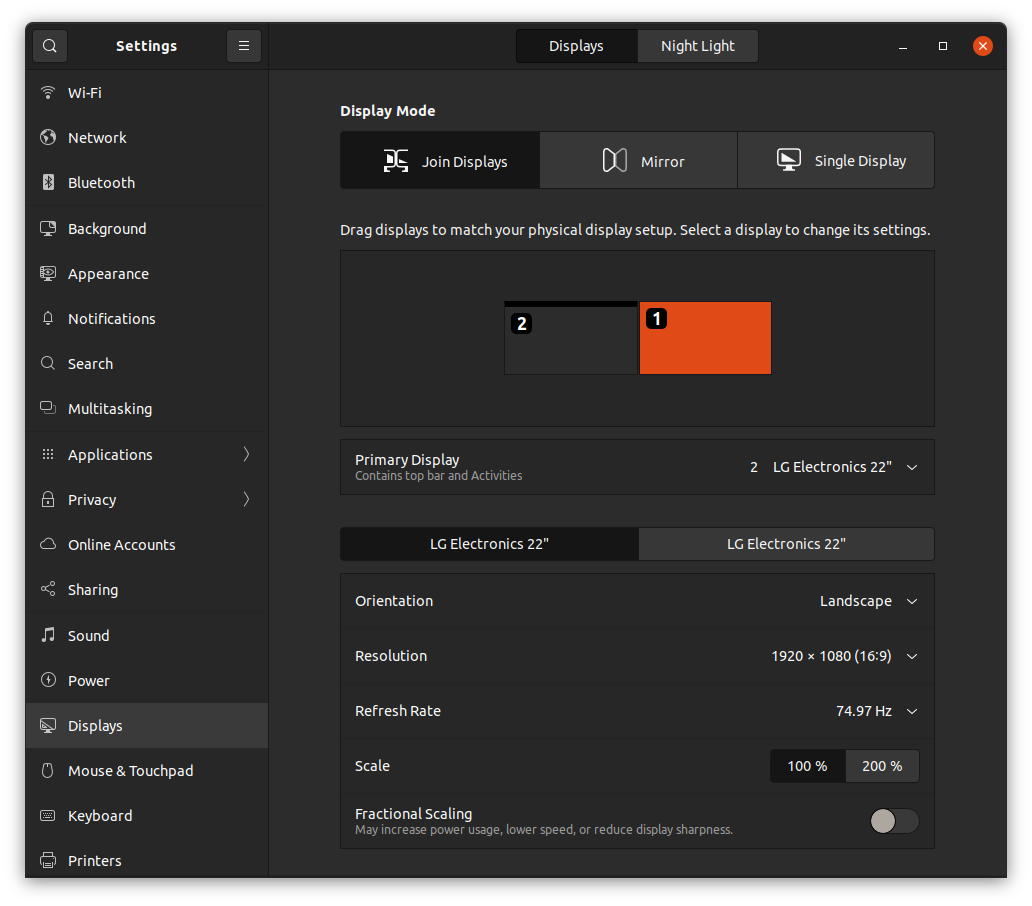The image size is (1032, 906).
Task: Select the Sound settings icon
Action: 47,635
